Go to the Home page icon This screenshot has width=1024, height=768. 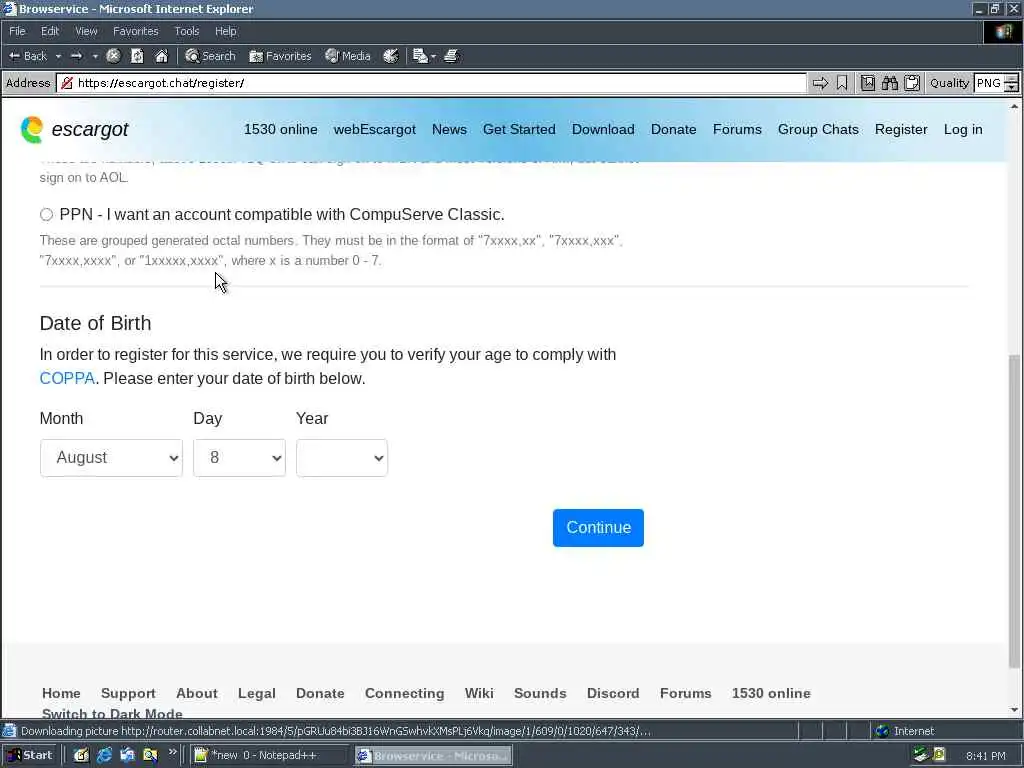click(x=161, y=56)
